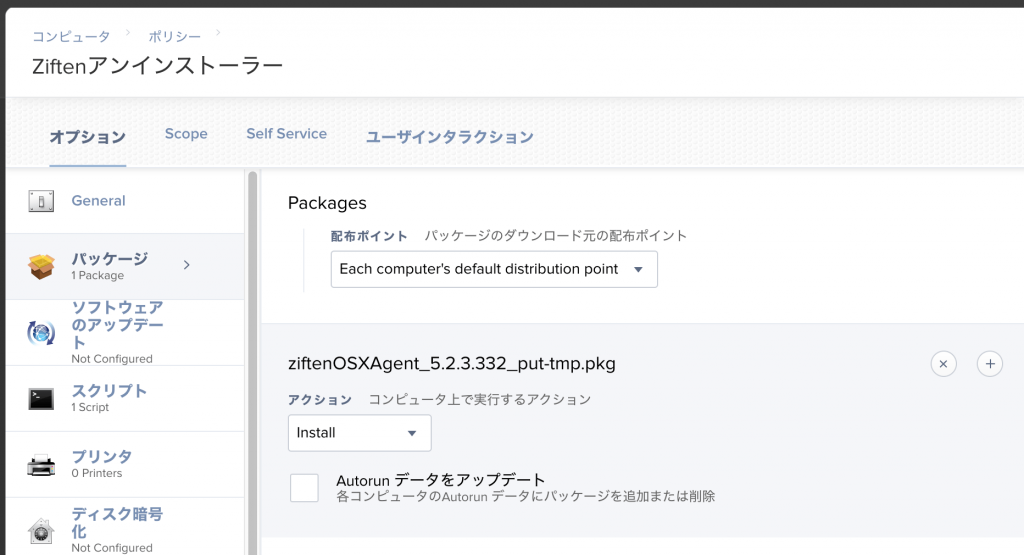Switch to the オプション tab
The height and width of the screenshot is (555, 1024).
[x=88, y=137]
